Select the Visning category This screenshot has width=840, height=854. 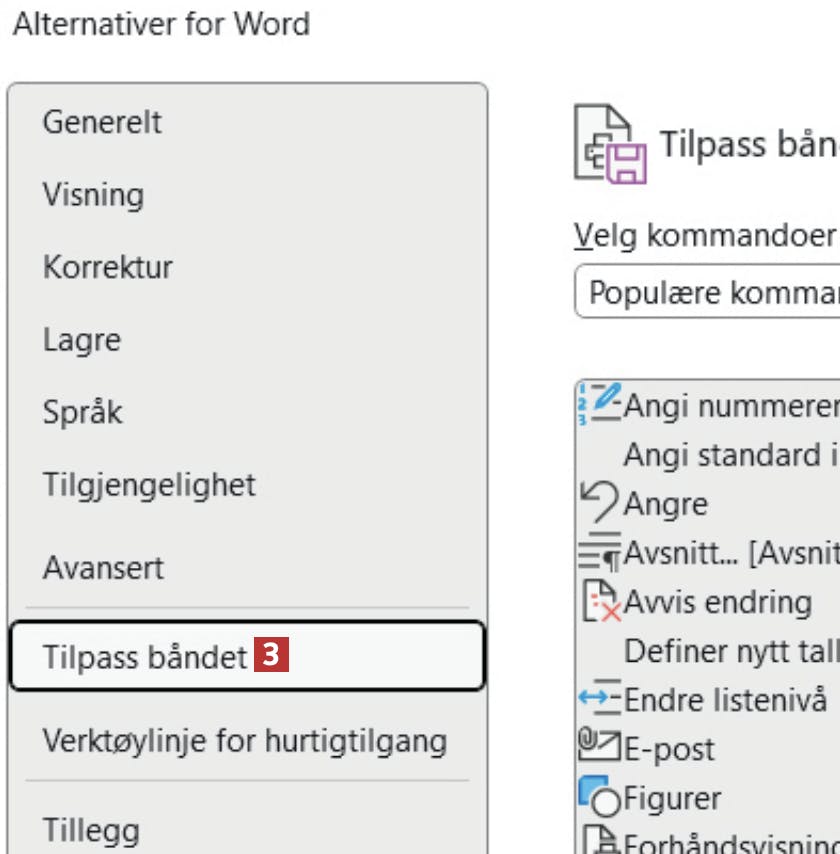(x=248, y=194)
